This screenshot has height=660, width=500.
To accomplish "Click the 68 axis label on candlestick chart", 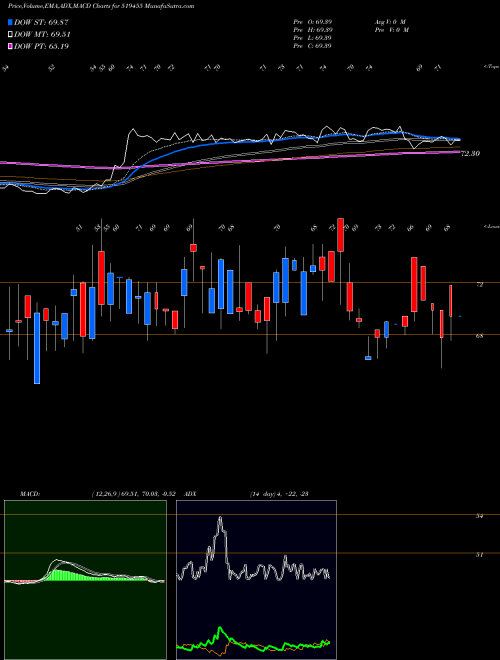I will tap(479, 336).
